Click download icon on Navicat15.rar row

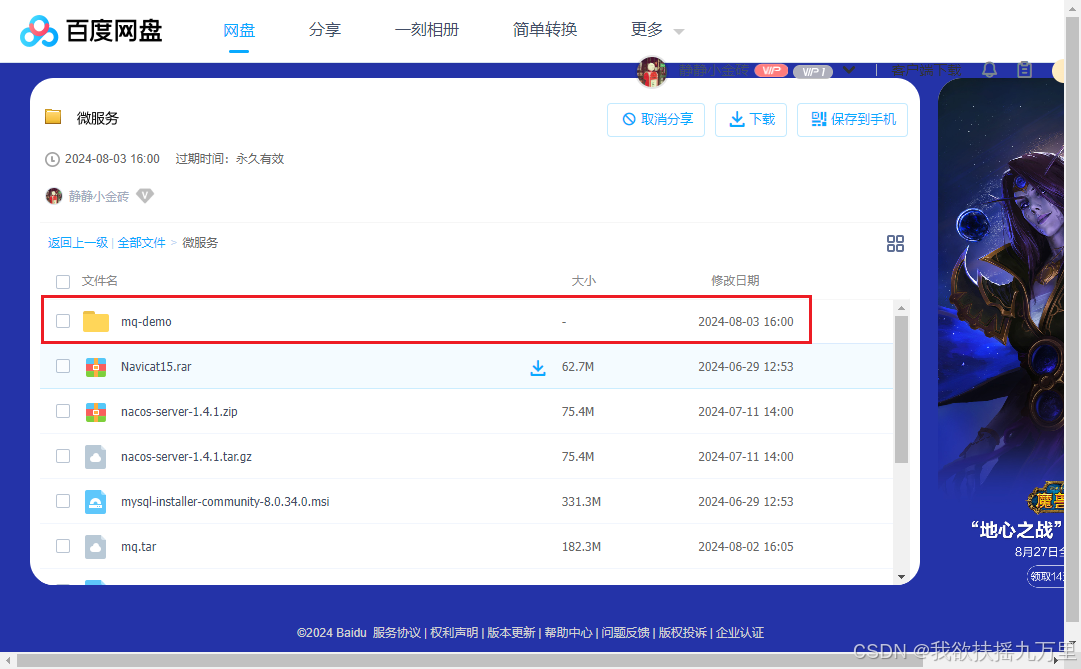click(538, 368)
